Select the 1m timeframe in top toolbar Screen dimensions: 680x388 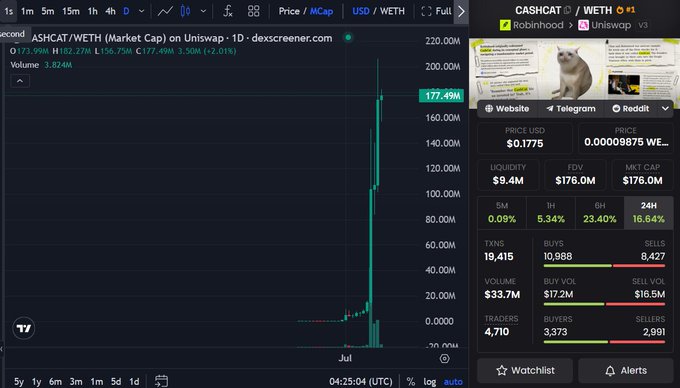pos(27,11)
